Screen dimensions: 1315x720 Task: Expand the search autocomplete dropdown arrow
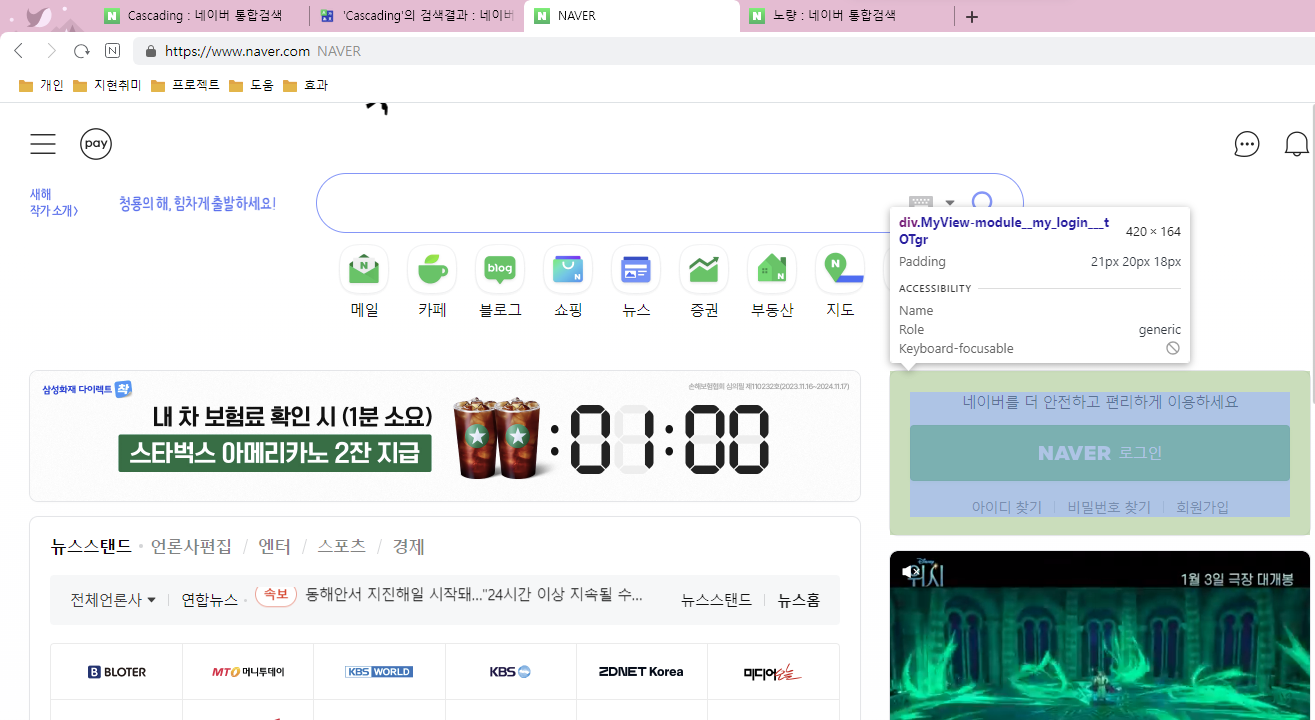[950, 203]
